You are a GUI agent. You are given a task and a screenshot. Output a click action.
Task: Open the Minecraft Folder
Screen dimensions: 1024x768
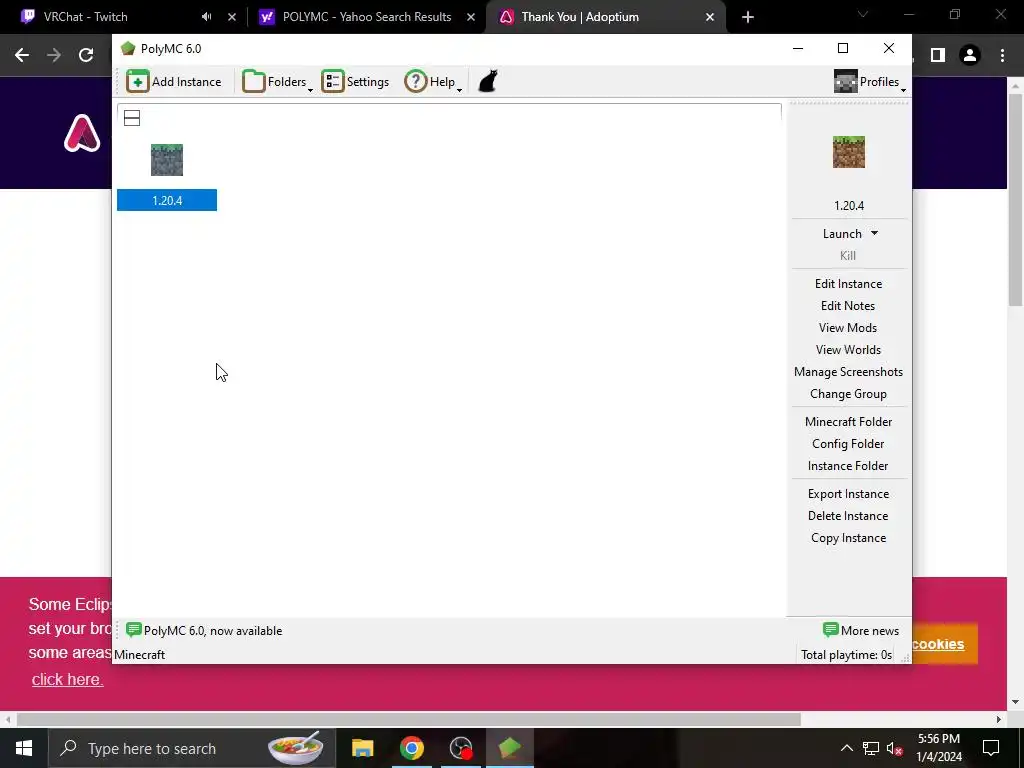[848, 422]
